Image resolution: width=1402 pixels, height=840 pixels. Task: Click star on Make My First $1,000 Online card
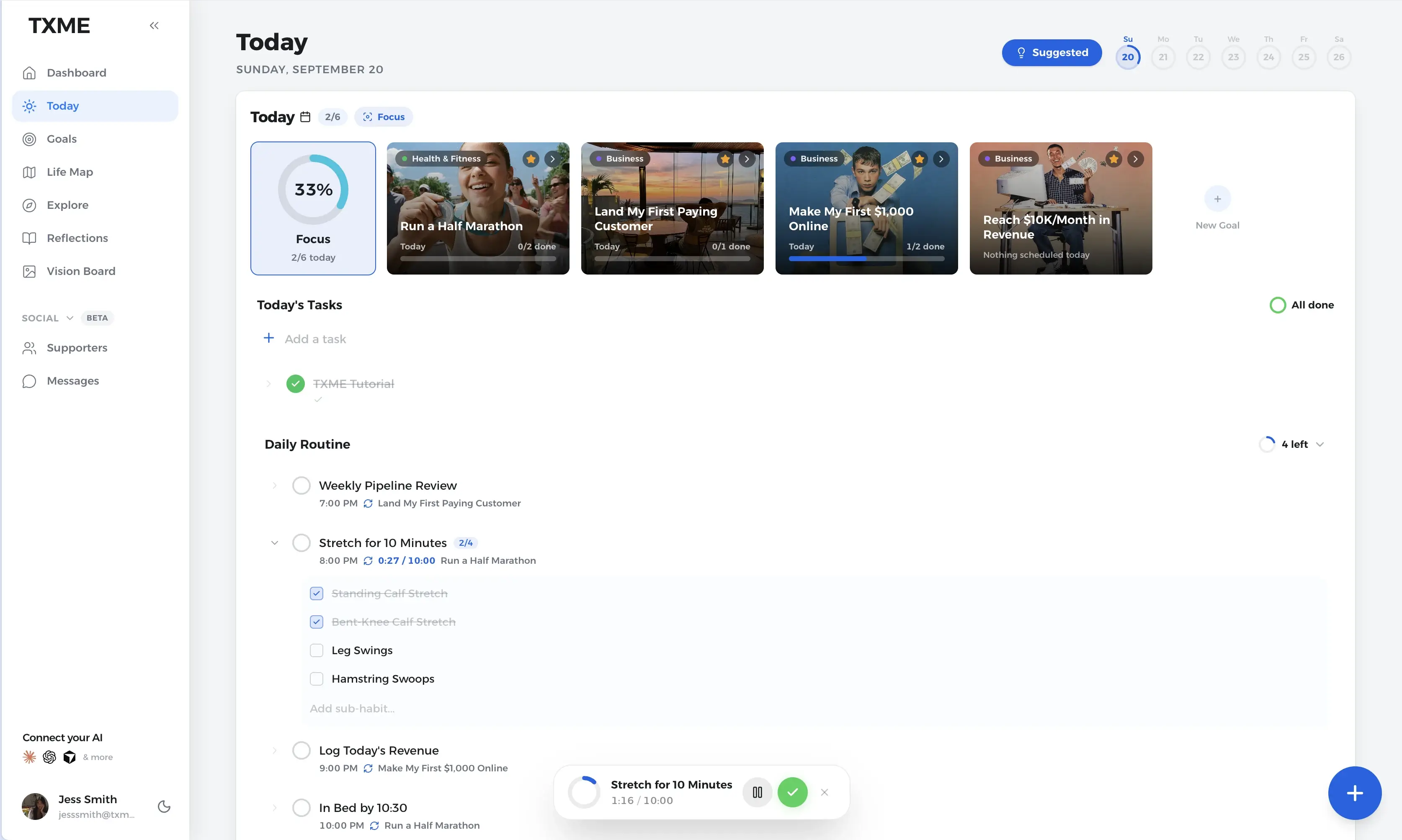tap(920, 159)
